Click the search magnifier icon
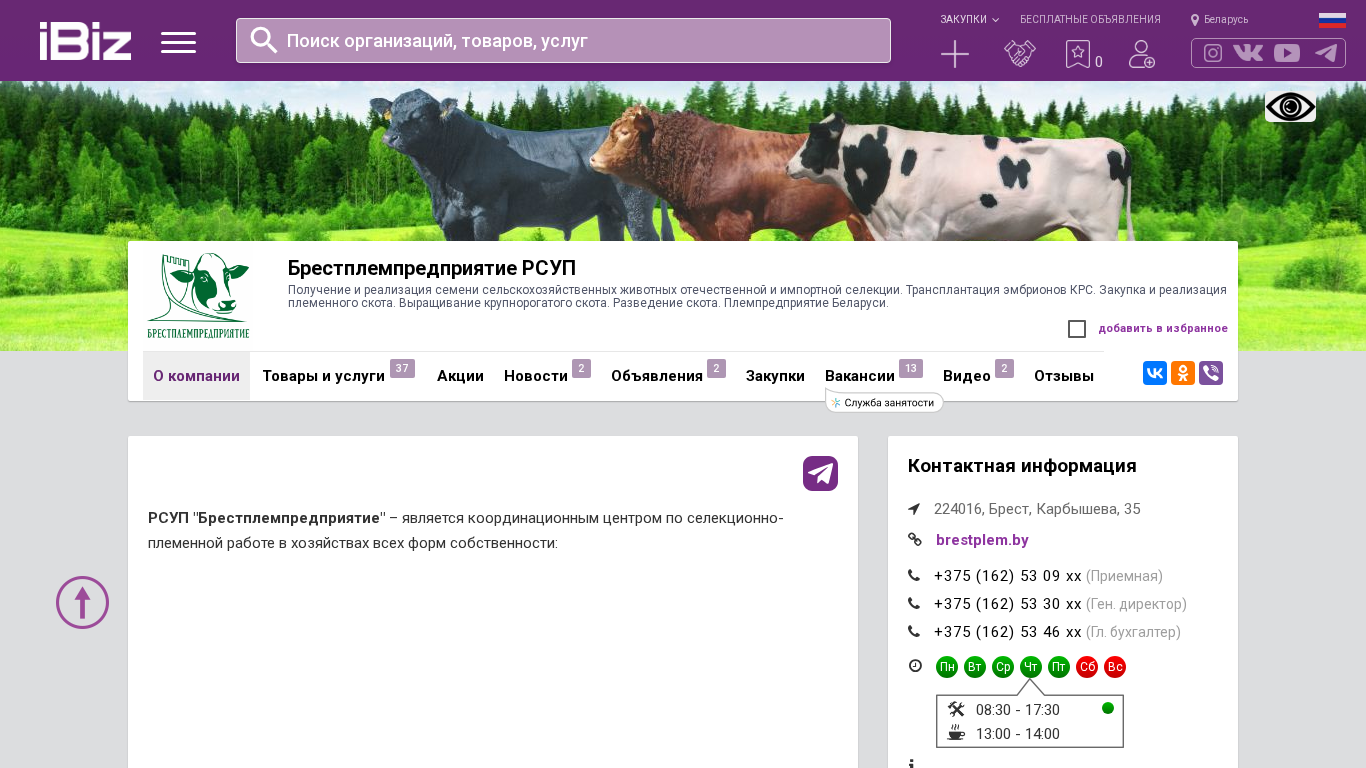This screenshot has height=768, width=1366. [x=264, y=40]
